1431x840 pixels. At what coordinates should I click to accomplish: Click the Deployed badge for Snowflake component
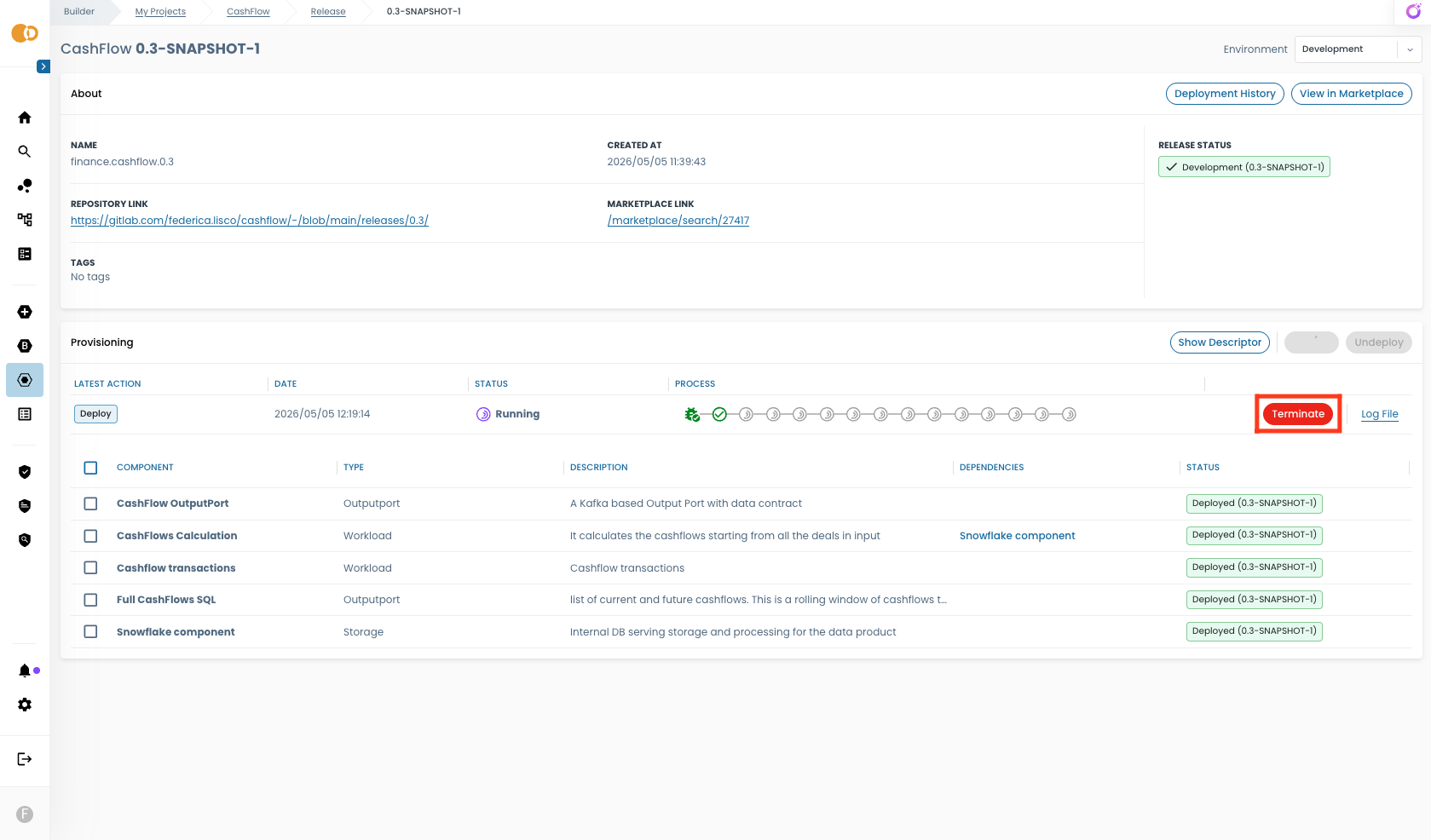[1255, 631]
